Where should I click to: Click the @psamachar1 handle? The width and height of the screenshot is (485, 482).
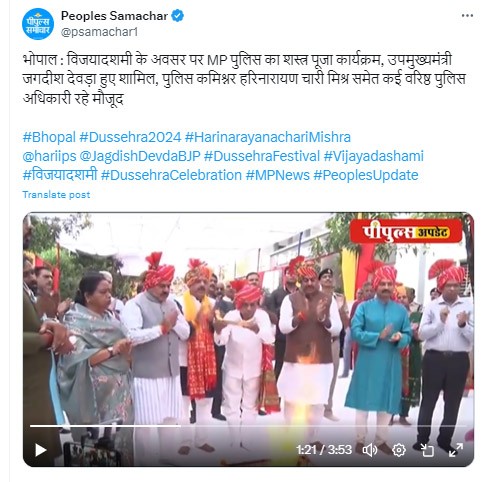coord(99,32)
